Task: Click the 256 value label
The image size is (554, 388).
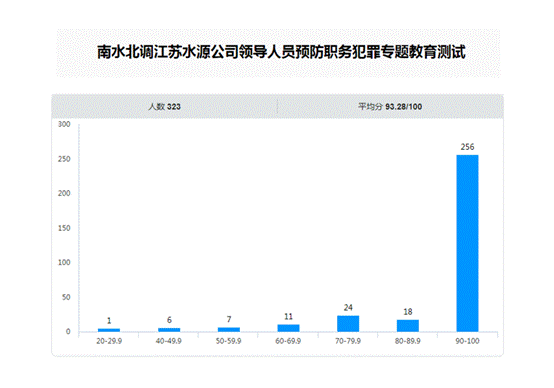Action: pyautogui.click(x=467, y=147)
